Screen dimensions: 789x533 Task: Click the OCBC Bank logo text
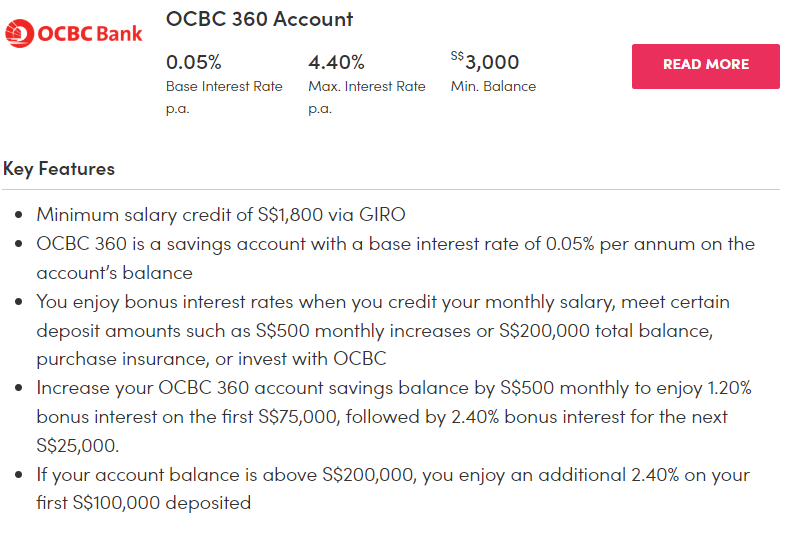tap(90, 34)
